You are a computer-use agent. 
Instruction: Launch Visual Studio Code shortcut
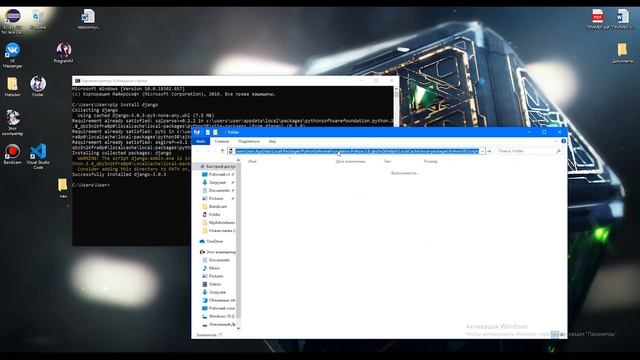38,156
